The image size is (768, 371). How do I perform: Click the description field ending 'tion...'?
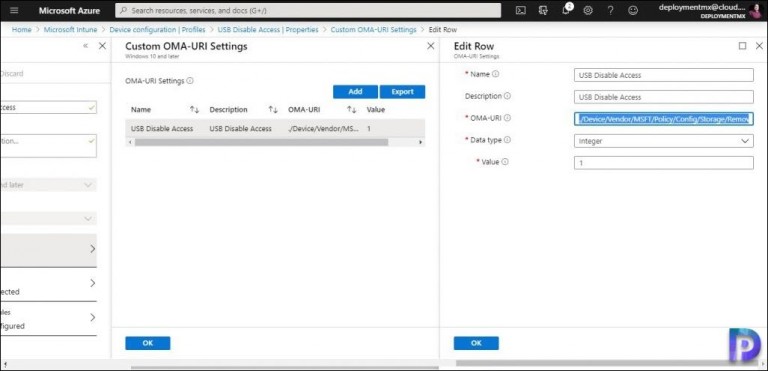(48, 146)
